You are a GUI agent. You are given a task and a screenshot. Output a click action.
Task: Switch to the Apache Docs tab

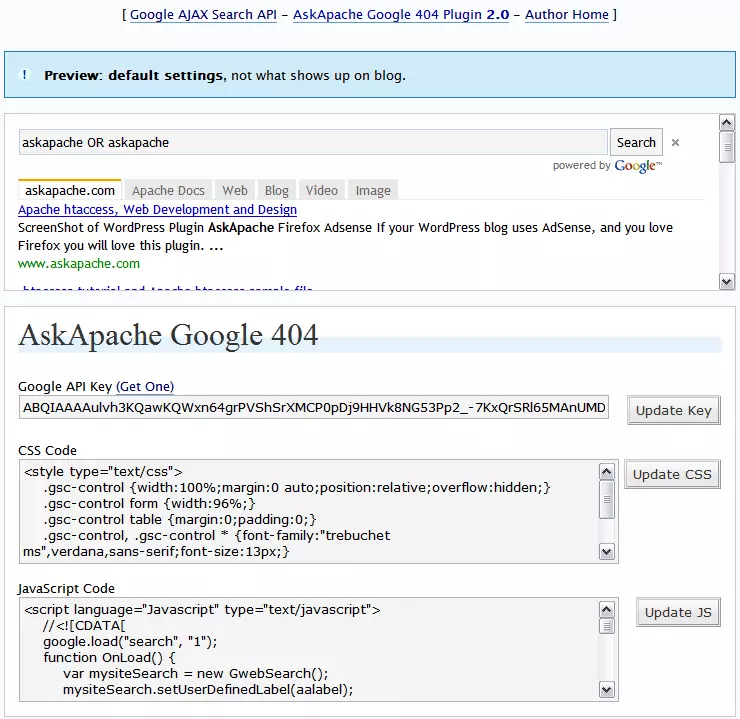[x=168, y=191]
